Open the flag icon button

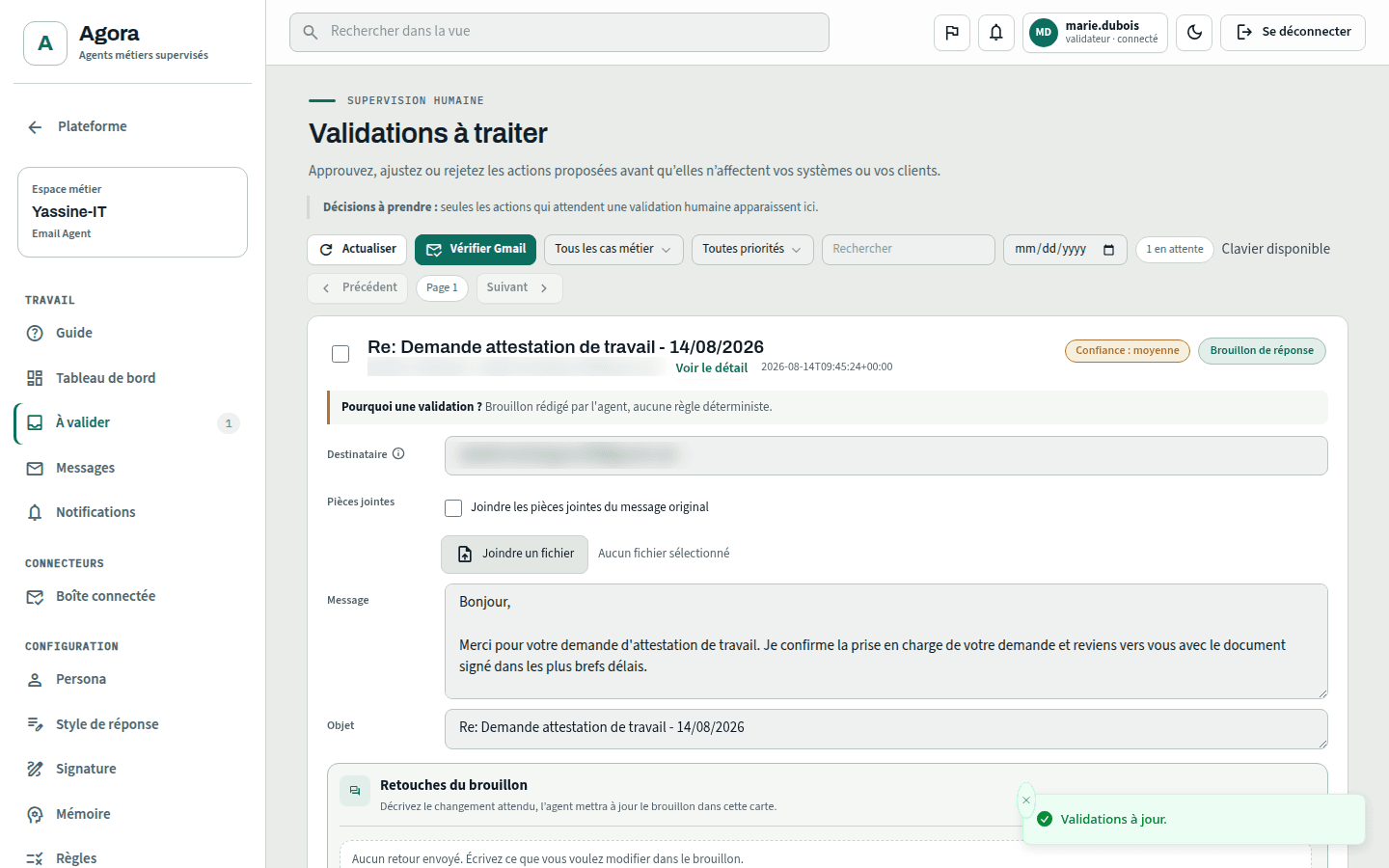[952, 33]
